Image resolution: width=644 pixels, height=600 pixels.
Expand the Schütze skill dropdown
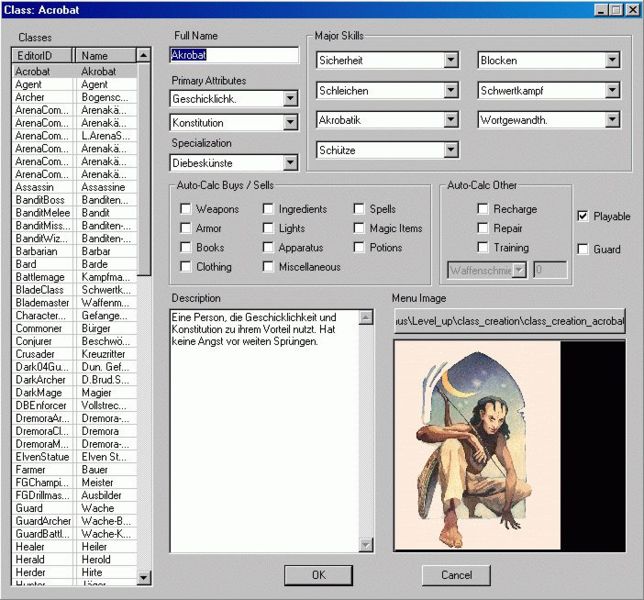451,150
